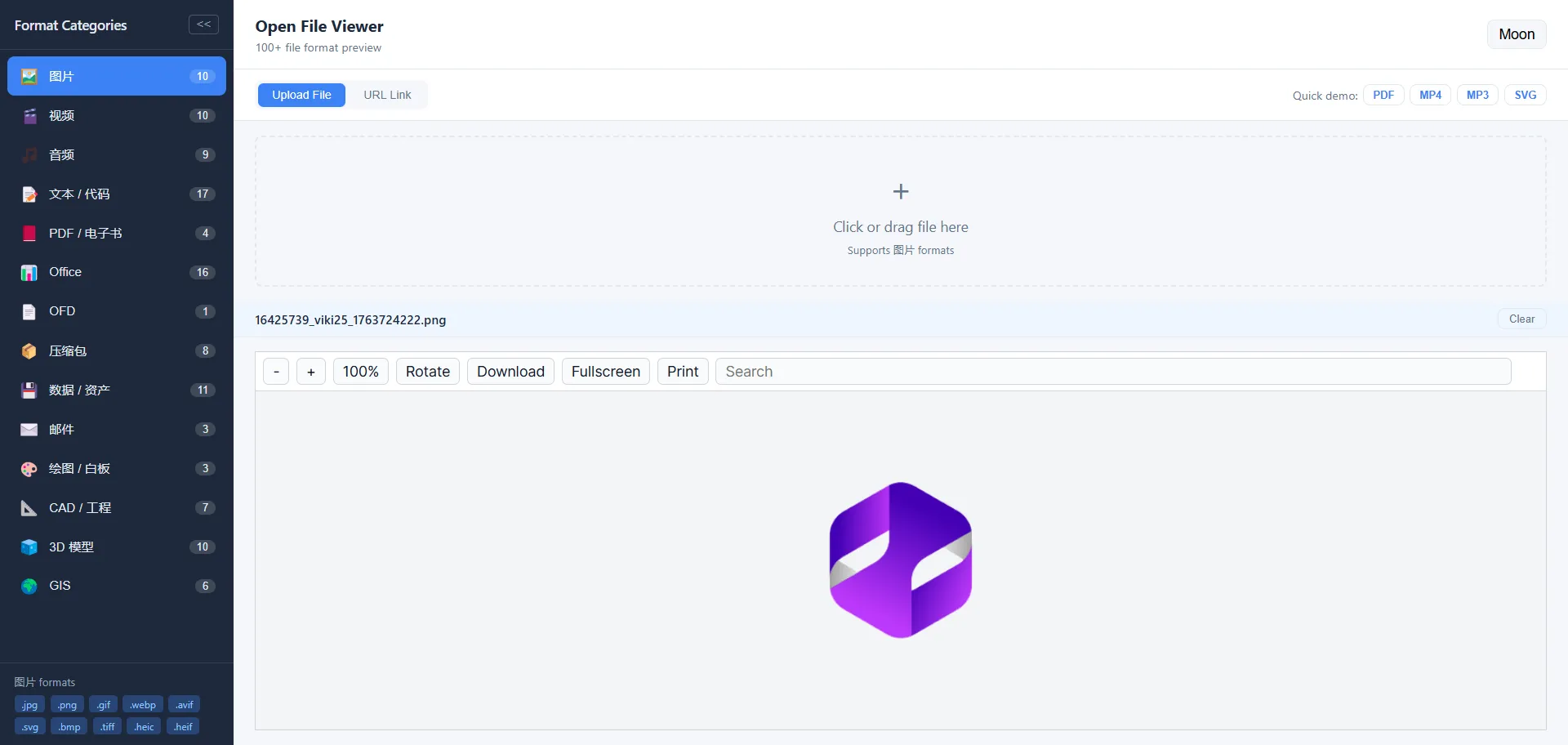Select the 音频 category label
Image resolution: width=1568 pixels, height=745 pixels.
(x=61, y=154)
